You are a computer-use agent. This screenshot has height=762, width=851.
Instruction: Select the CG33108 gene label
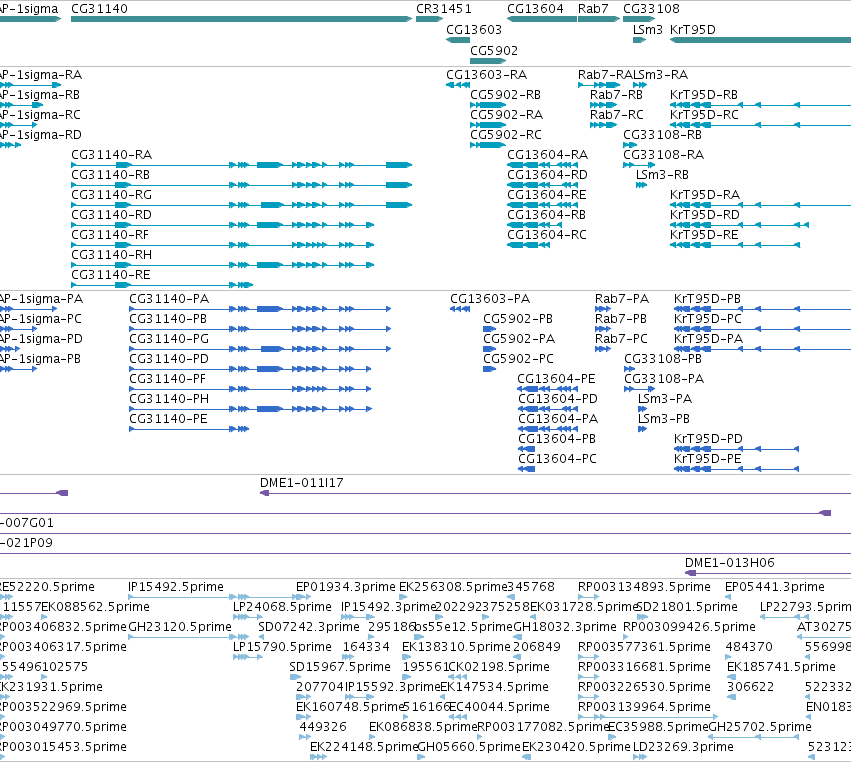click(651, 9)
